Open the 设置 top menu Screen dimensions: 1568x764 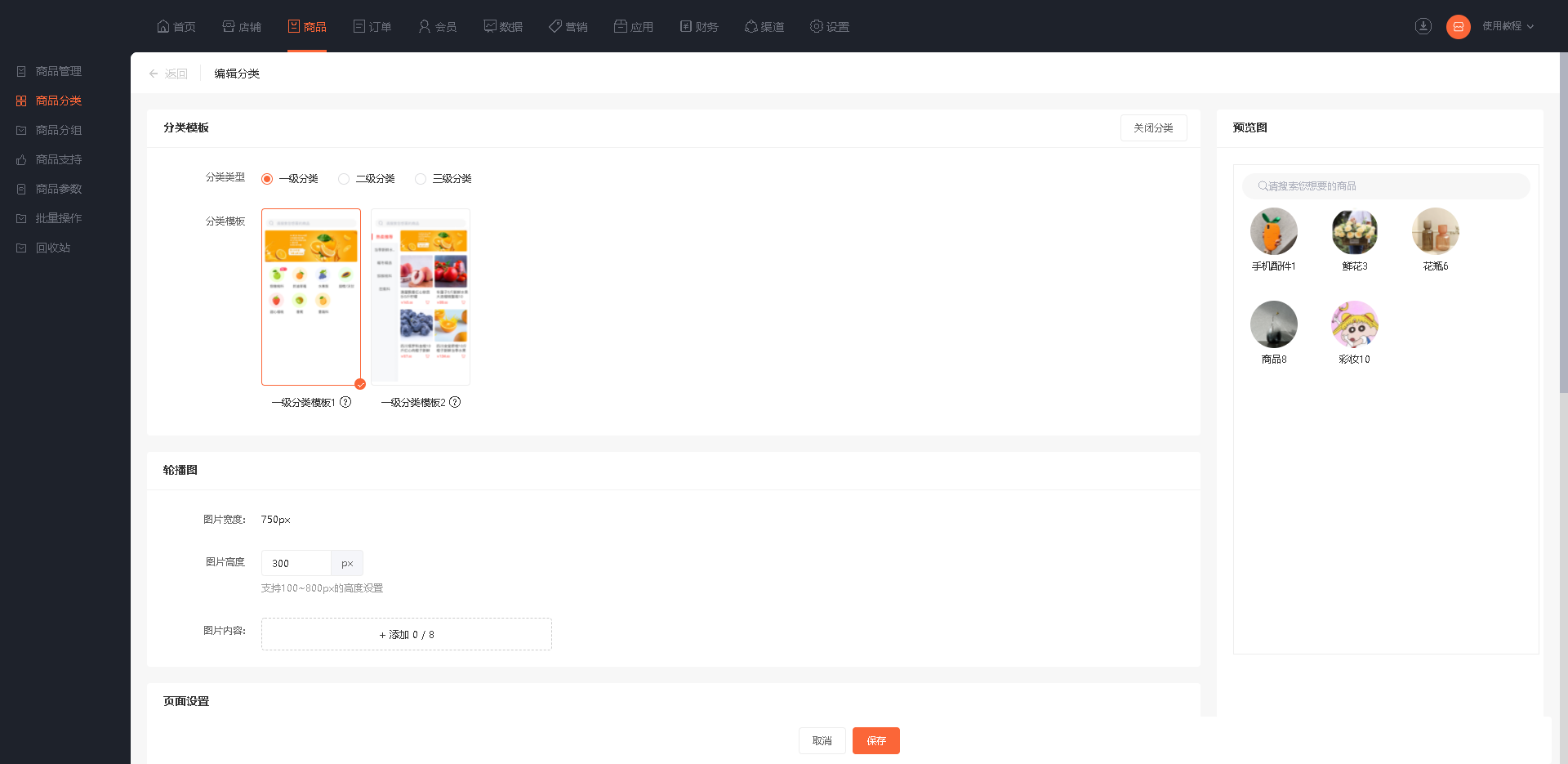coord(830,27)
